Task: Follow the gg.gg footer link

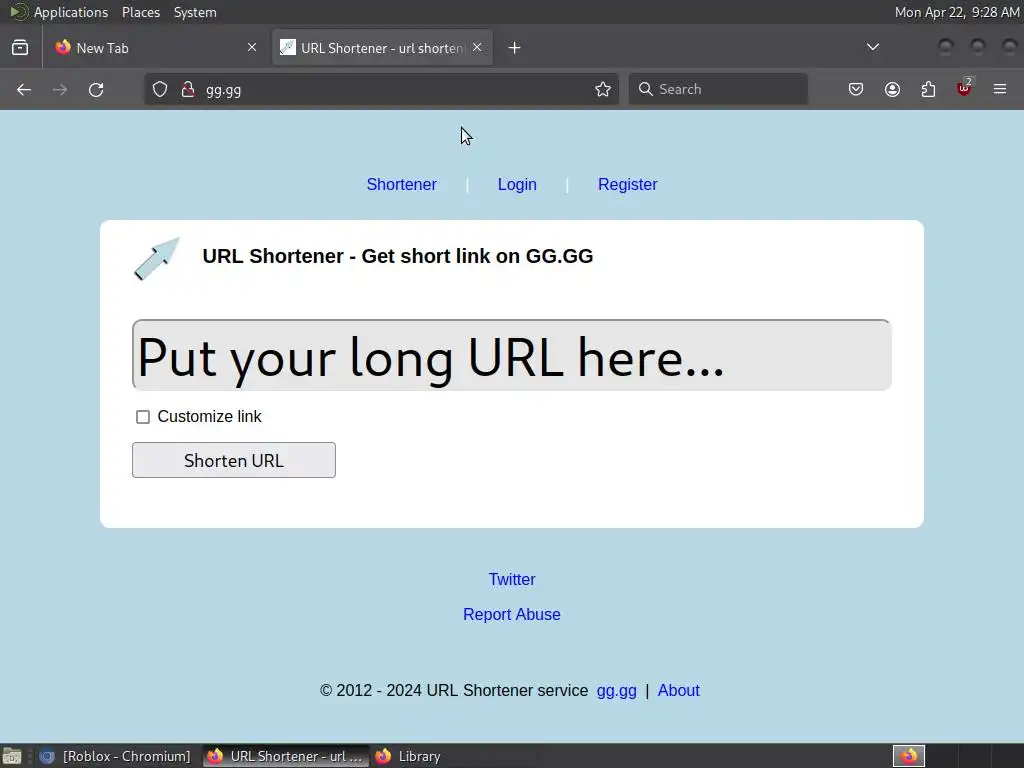Action: coord(616,691)
